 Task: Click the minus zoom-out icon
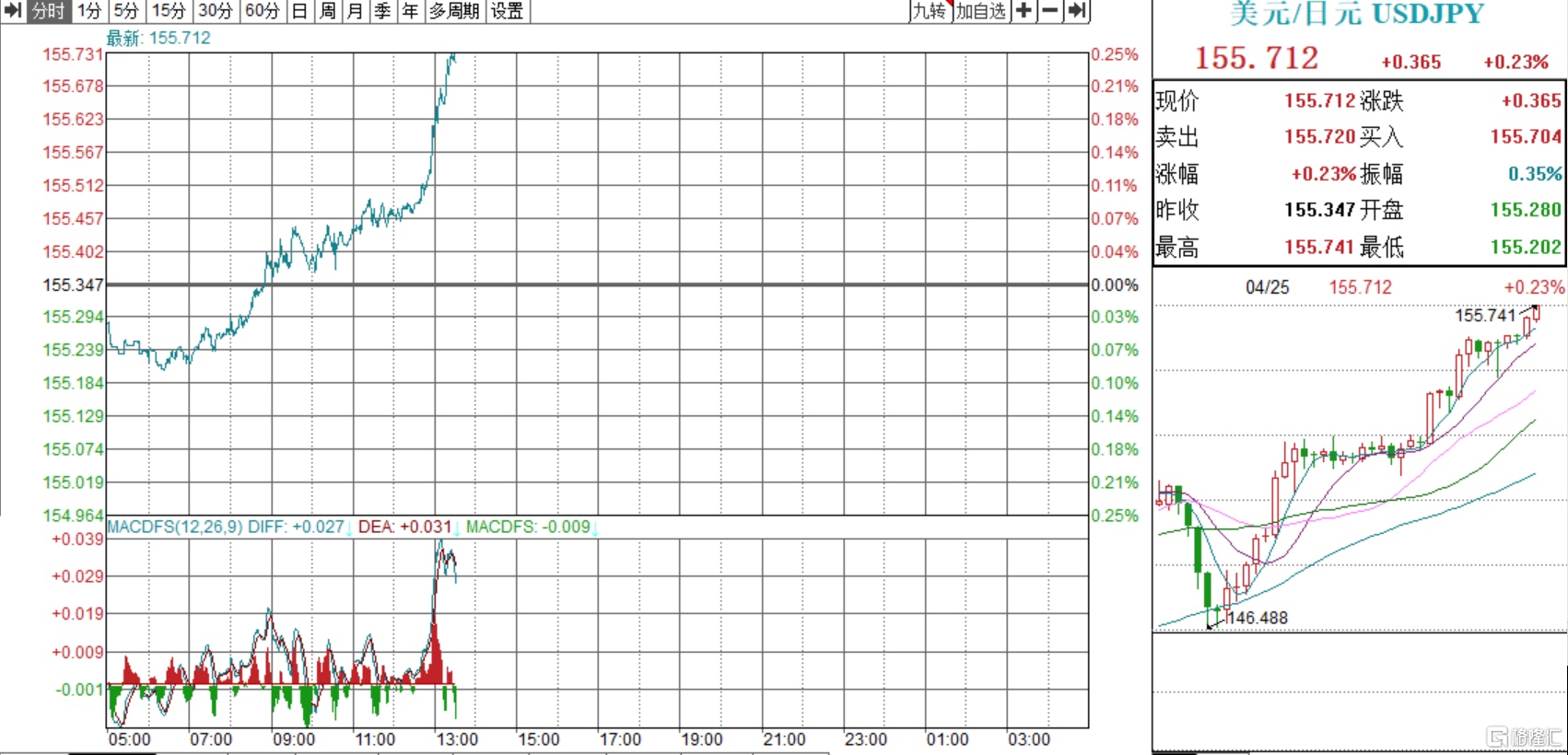coord(1050,11)
